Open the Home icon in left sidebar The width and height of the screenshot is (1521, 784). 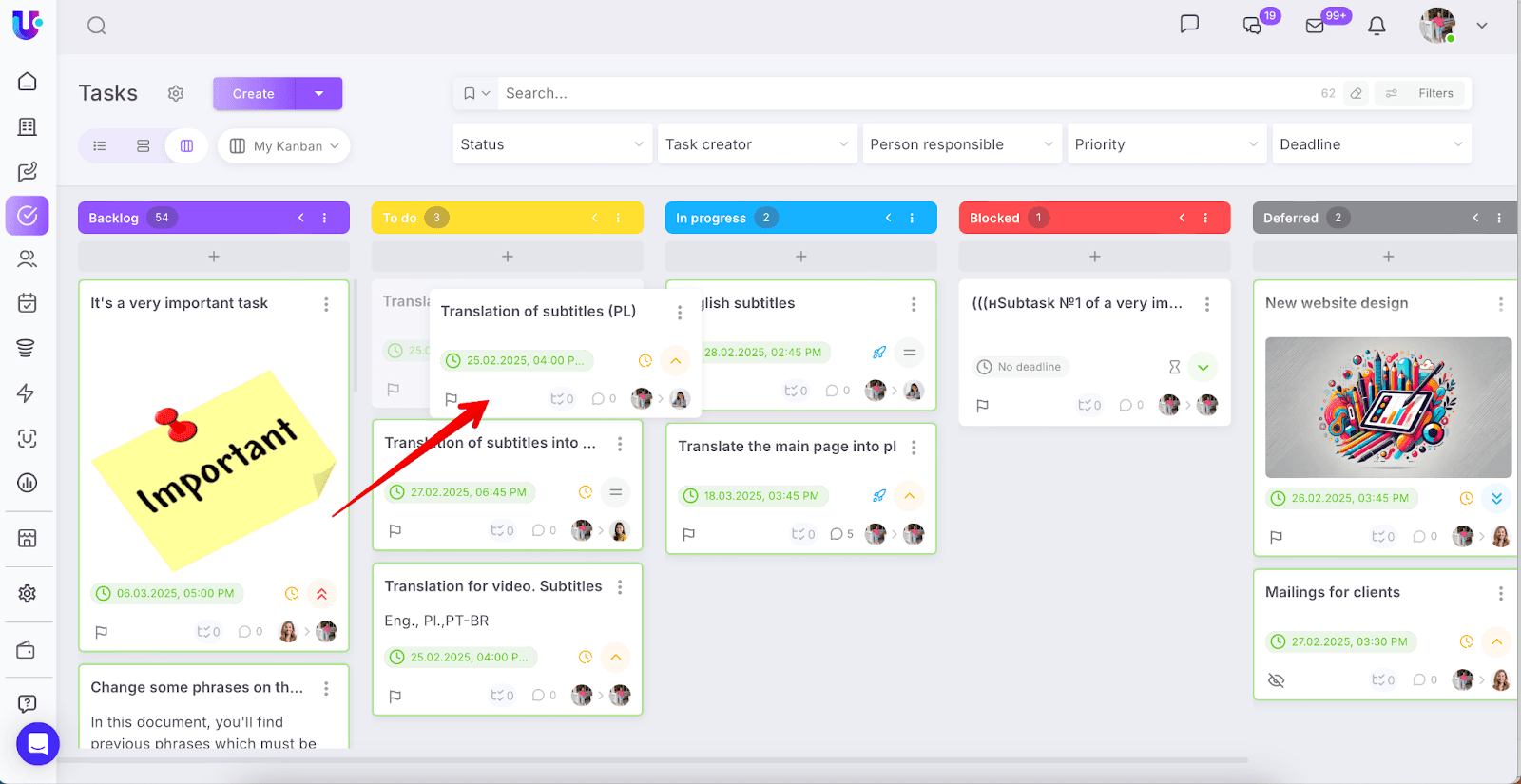point(28,82)
